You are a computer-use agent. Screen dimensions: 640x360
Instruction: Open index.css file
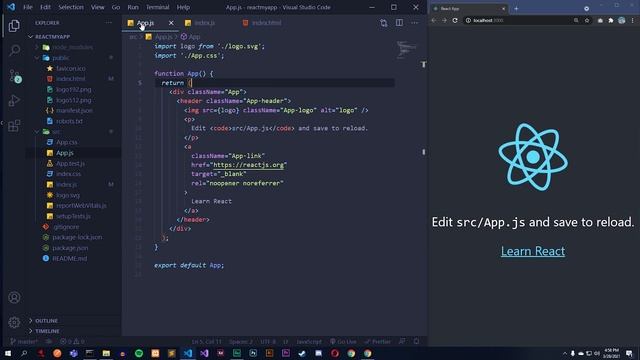(x=69, y=174)
